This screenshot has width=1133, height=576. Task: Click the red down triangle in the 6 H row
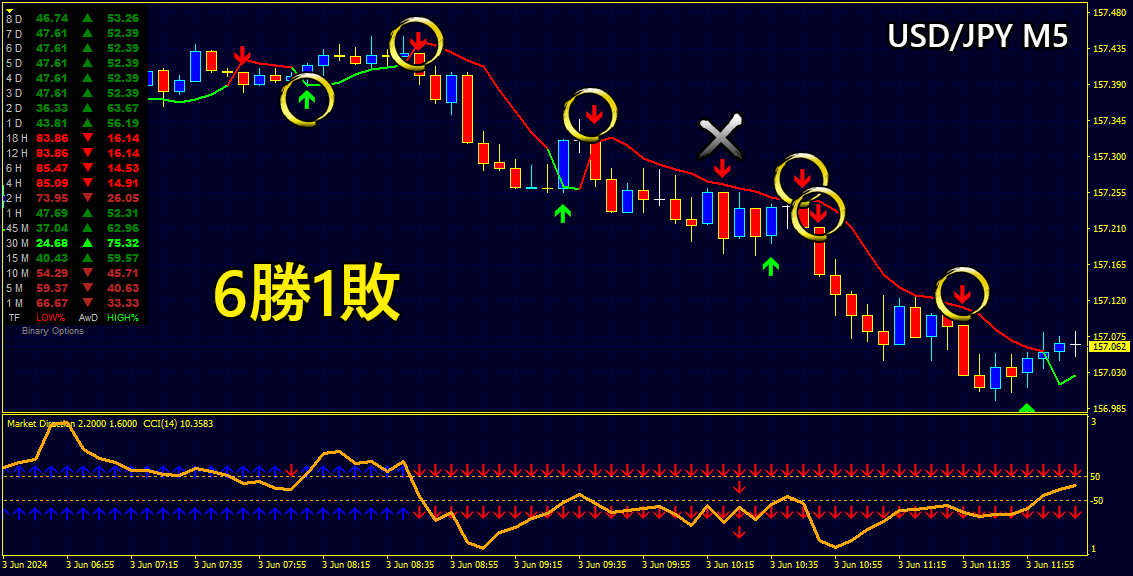tap(87, 168)
